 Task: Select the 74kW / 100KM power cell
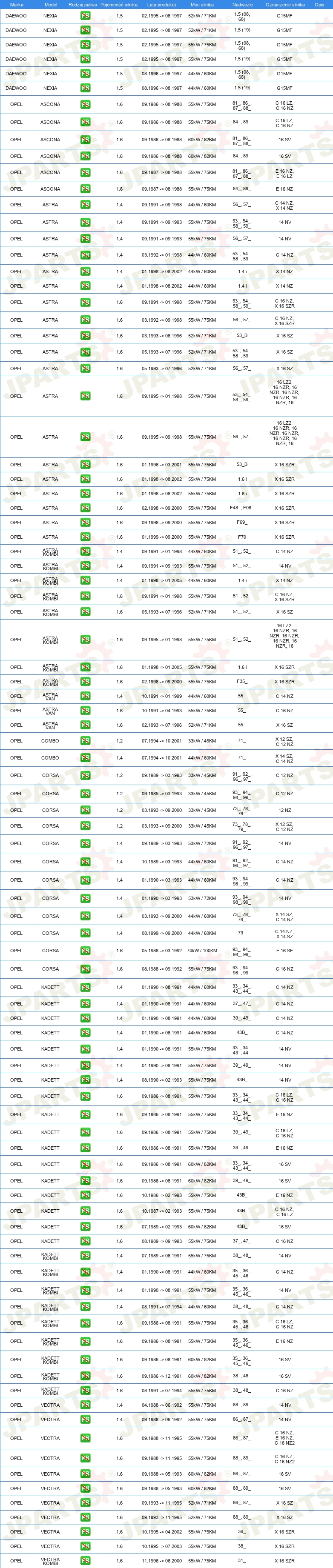[x=202, y=950]
